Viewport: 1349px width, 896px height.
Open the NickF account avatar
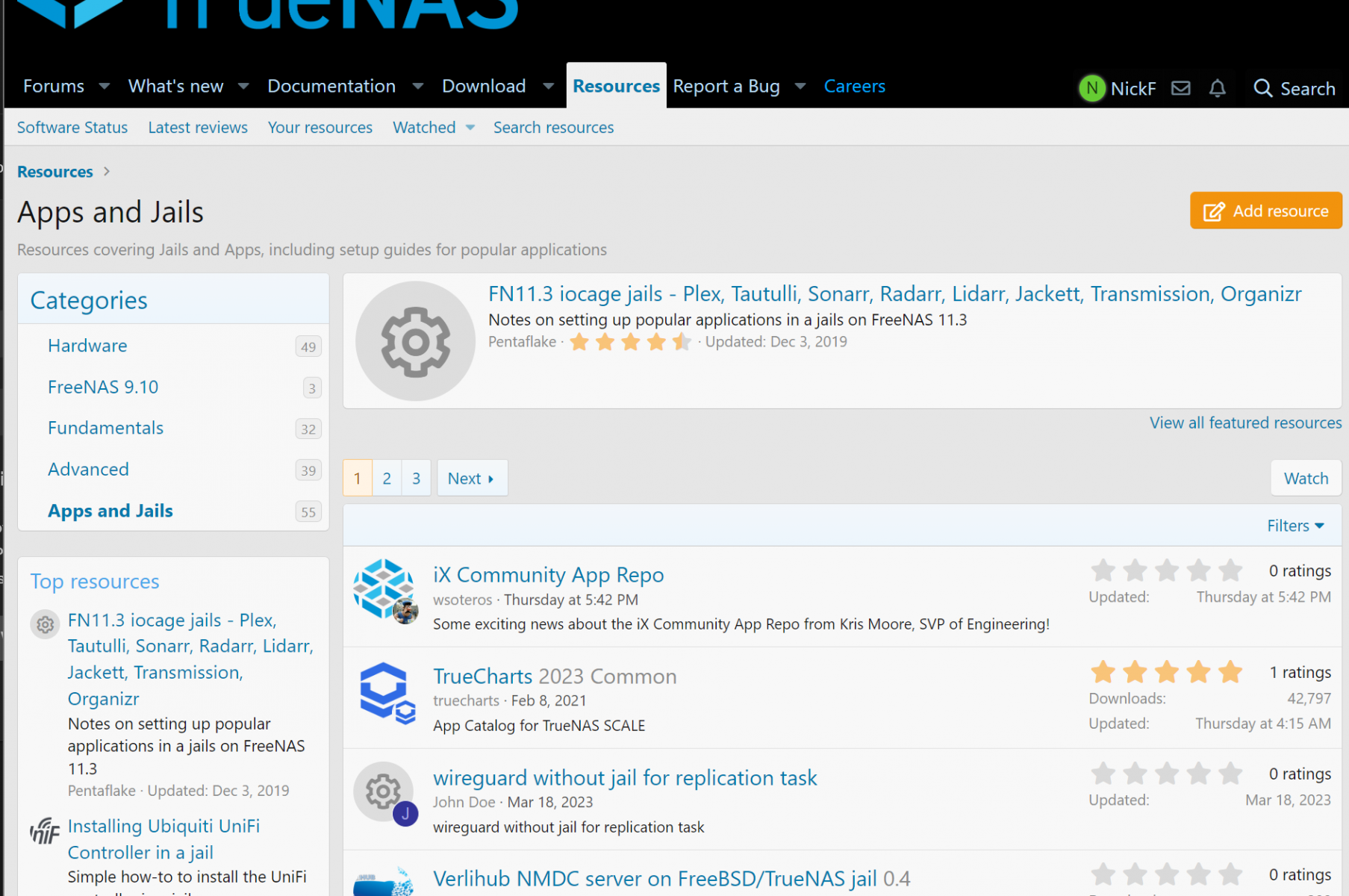click(x=1091, y=88)
